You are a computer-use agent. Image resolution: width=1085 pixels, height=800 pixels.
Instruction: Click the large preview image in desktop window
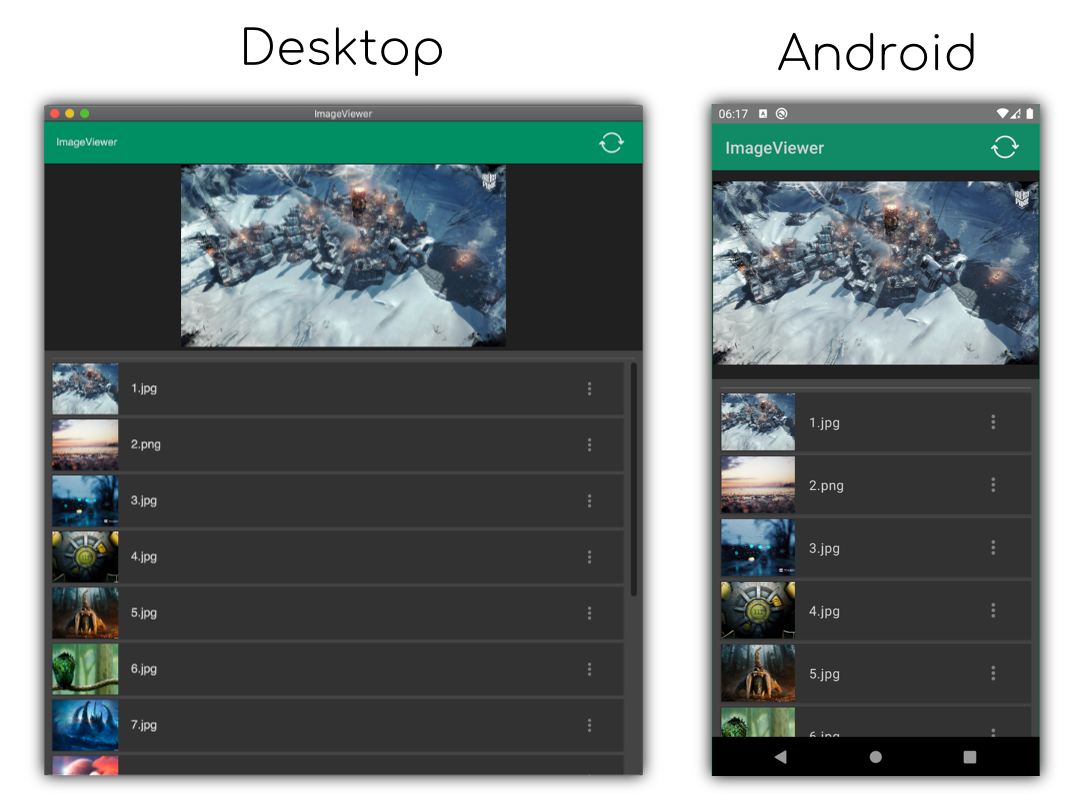coord(343,256)
